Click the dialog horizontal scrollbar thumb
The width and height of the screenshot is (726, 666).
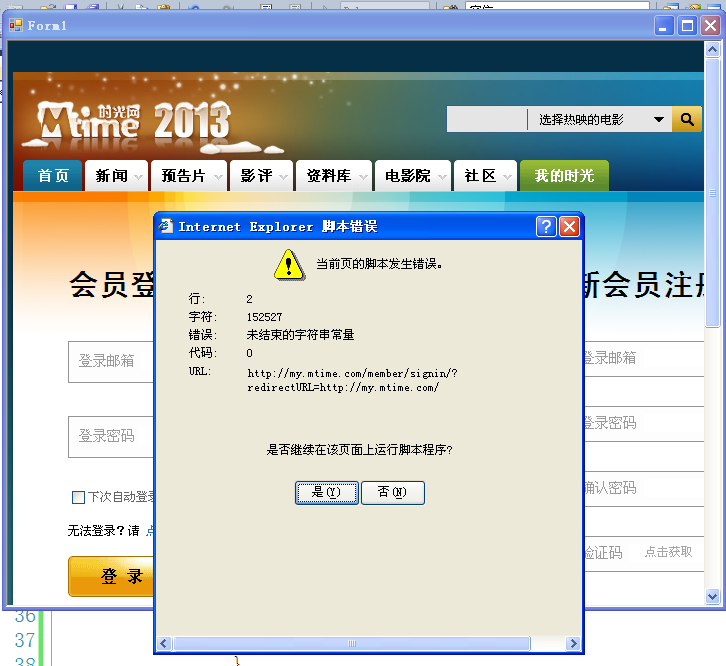351,643
